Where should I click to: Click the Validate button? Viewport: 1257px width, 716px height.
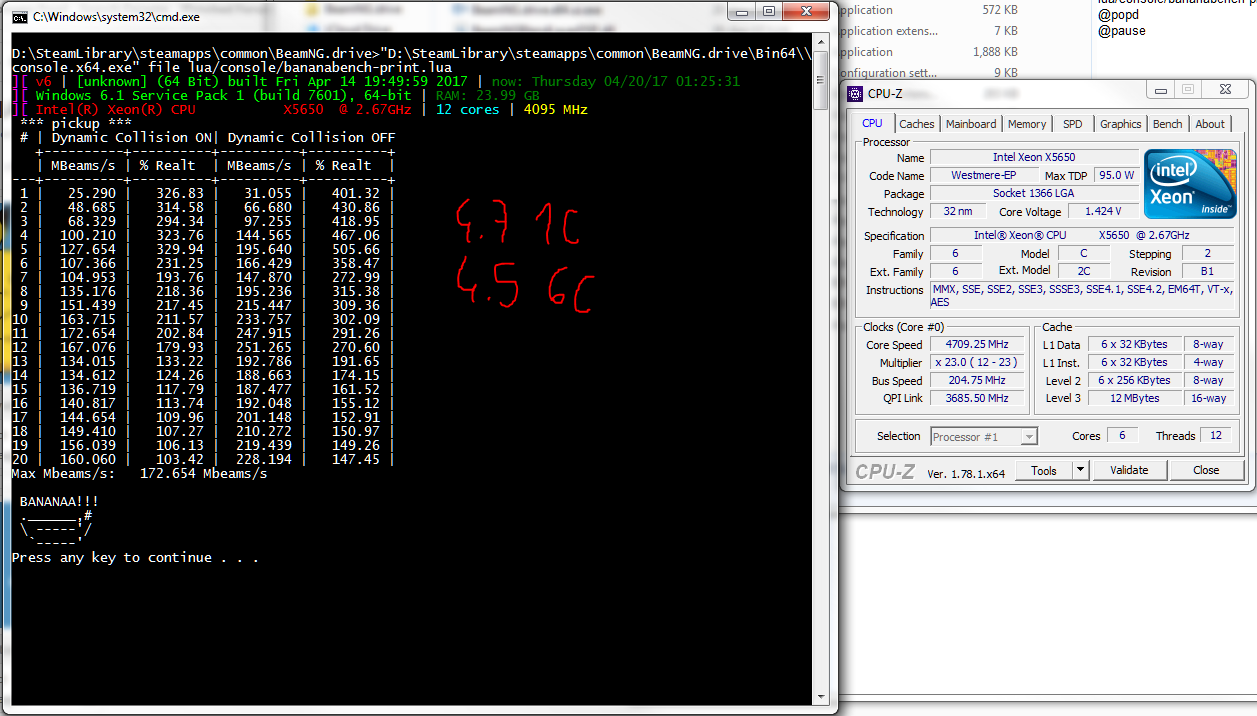(1129, 470)
